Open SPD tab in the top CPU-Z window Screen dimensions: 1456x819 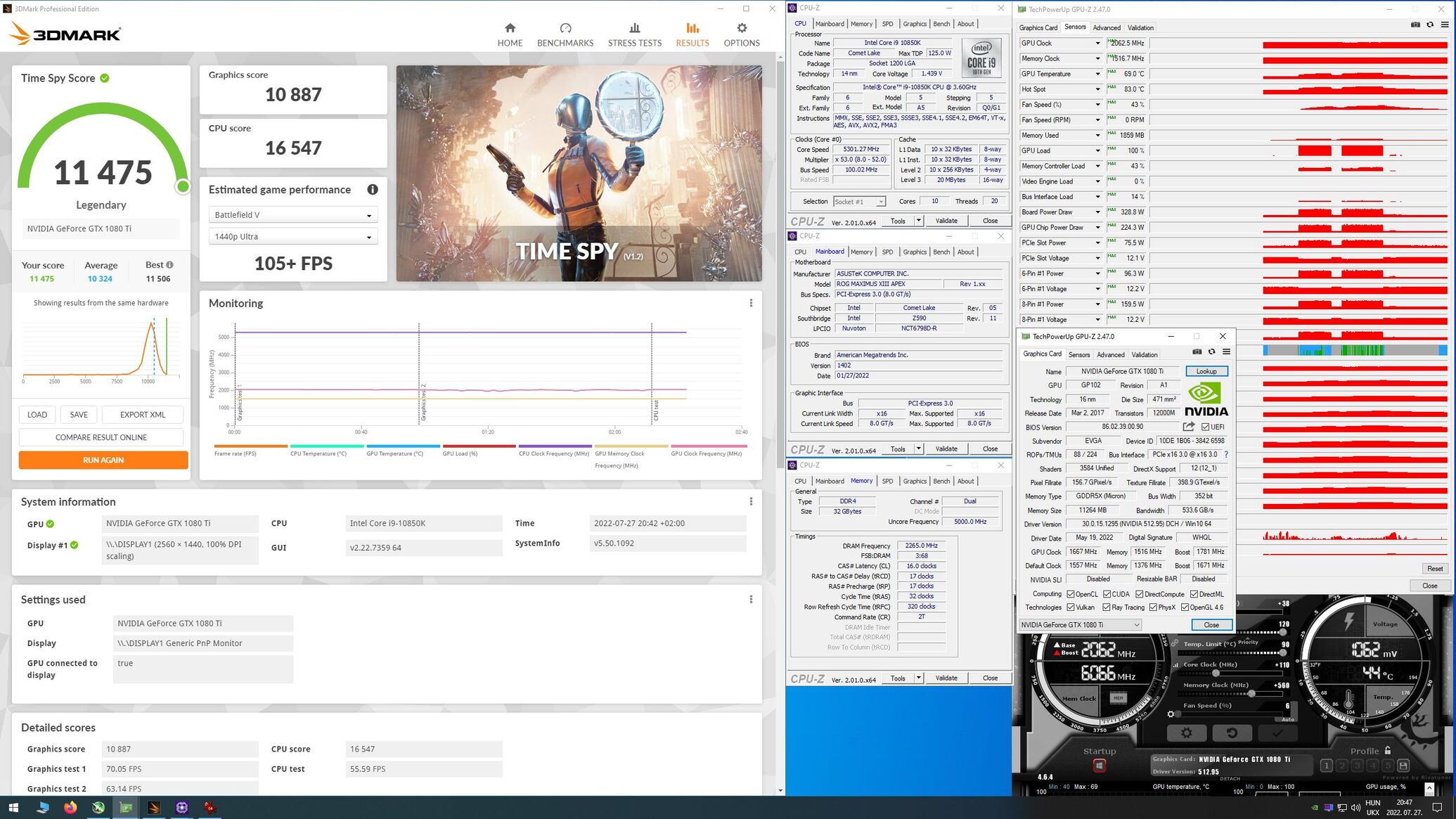(887, 24)
